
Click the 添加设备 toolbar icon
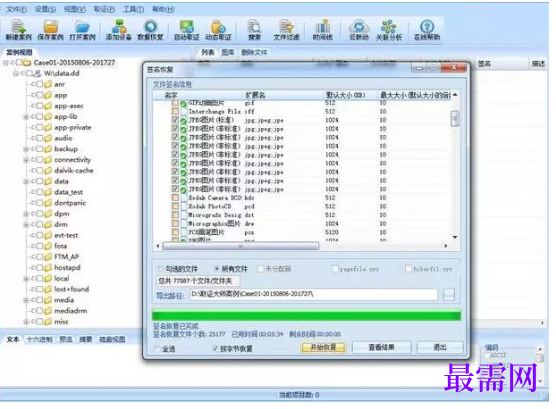[118, 30]
